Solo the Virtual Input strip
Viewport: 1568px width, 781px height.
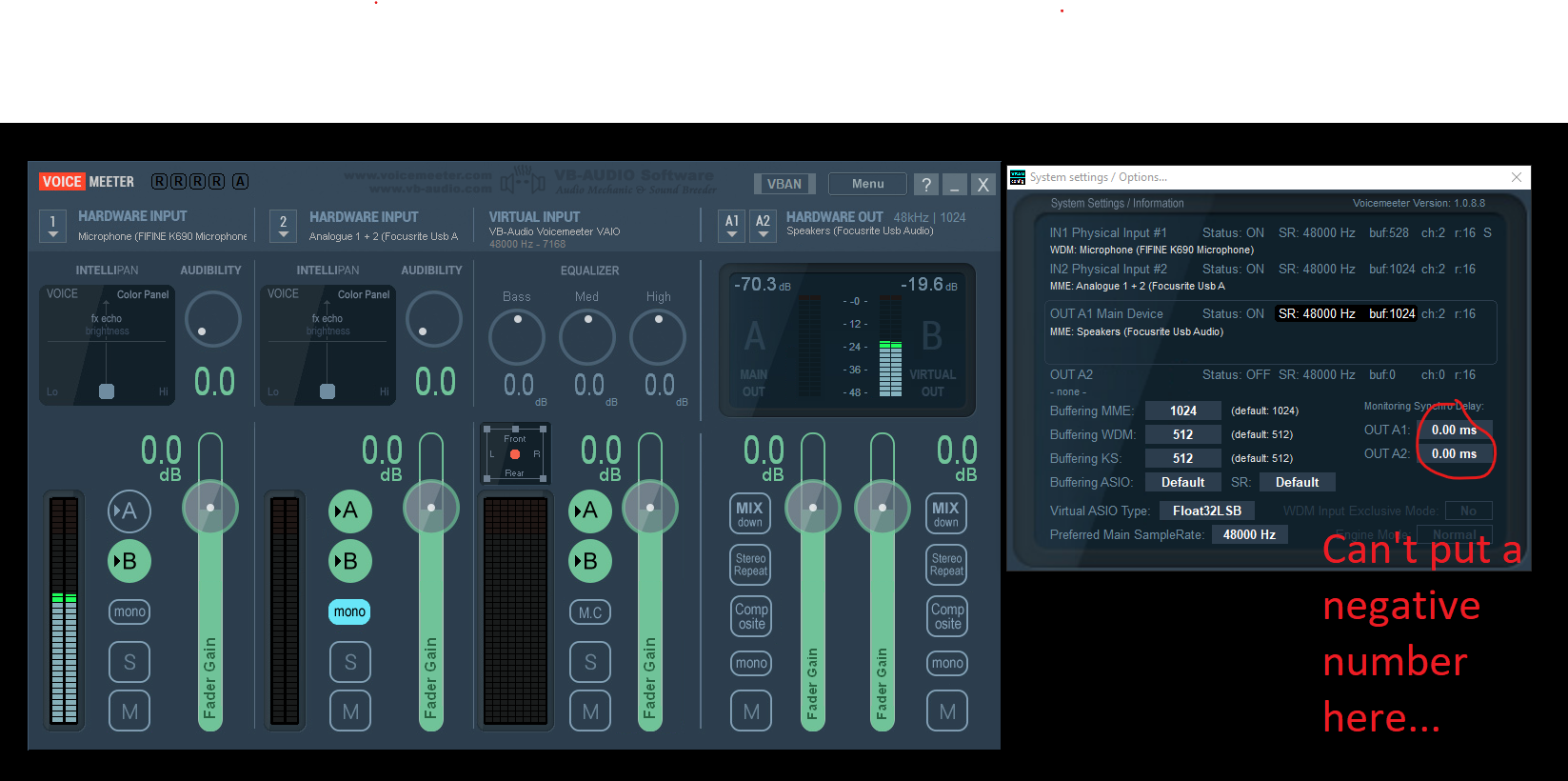coord(590,662)
